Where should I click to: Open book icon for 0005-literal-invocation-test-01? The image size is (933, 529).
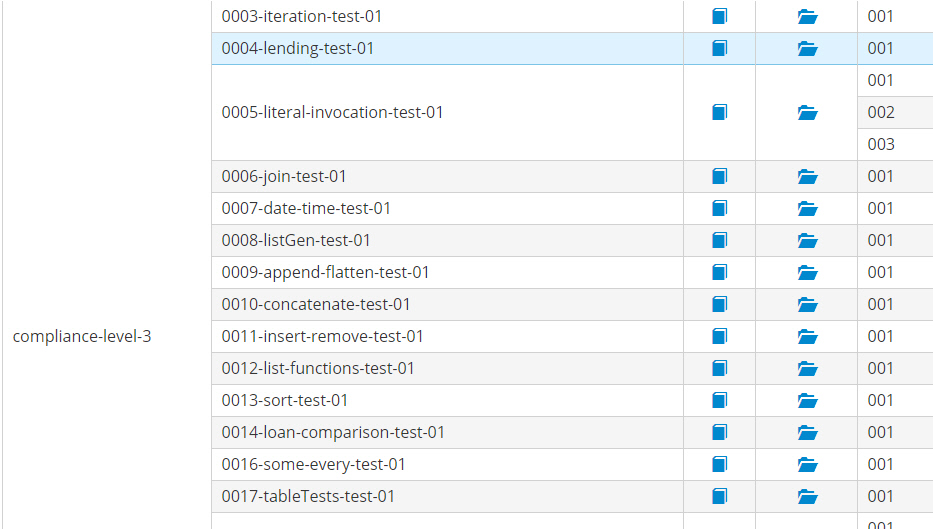[x=719, y=112]
